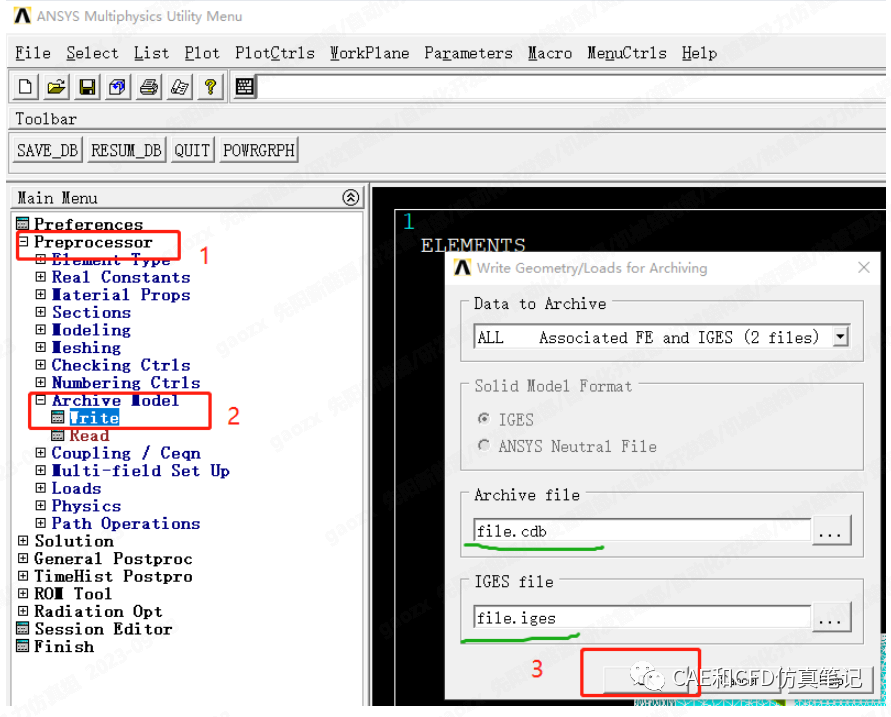Click the Raise Hidden keyboard icon

click(244, 87)
